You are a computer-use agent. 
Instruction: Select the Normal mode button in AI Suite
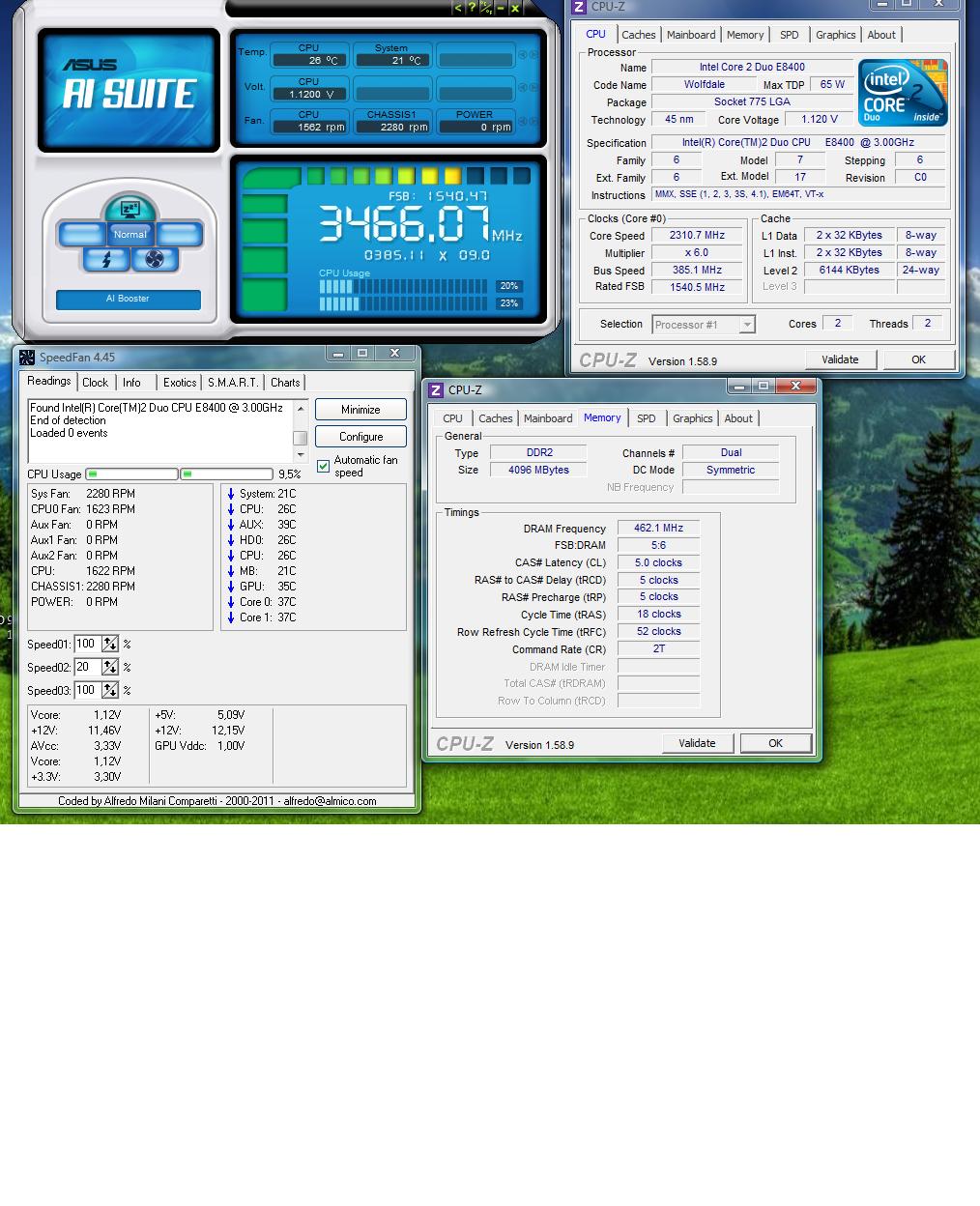coord(130,234)
